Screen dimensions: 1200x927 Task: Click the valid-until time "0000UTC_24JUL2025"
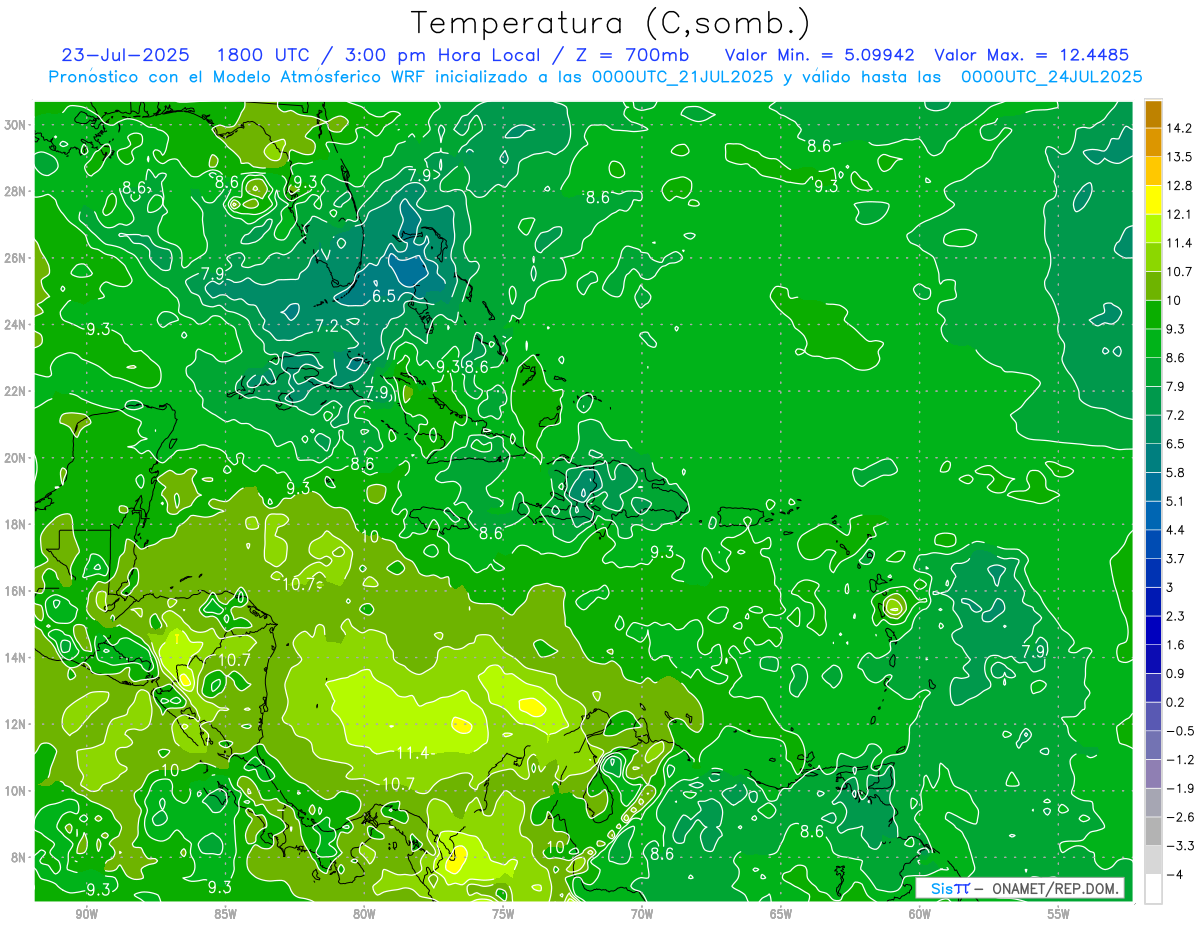pyautogui.click(x=1050, y=76)
